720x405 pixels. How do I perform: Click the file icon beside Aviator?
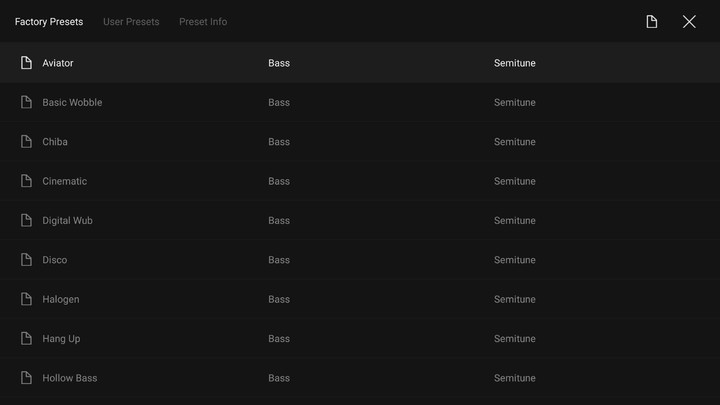coord(27,63)
